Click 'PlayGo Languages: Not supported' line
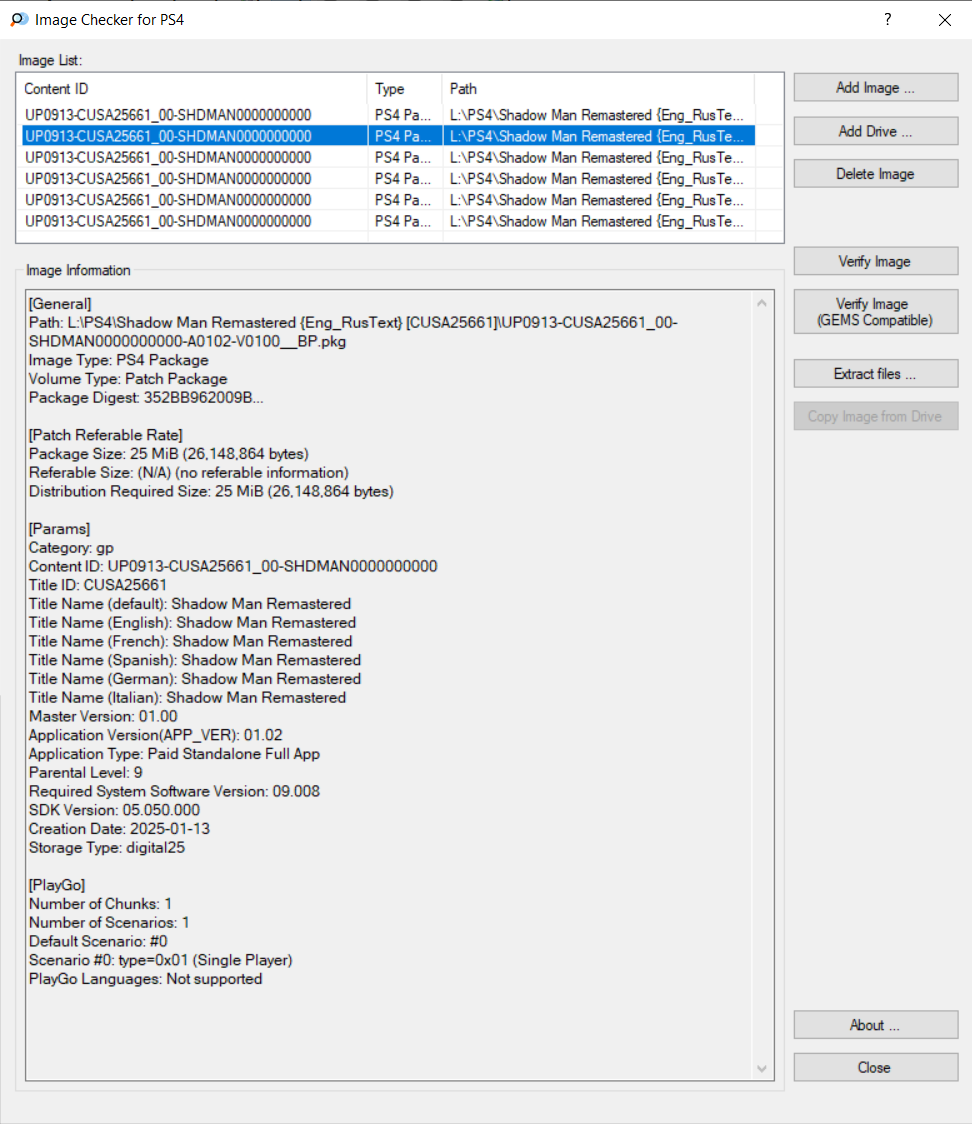The width and height of the screenshot is (972, 1124). click(x=146, y=979)
